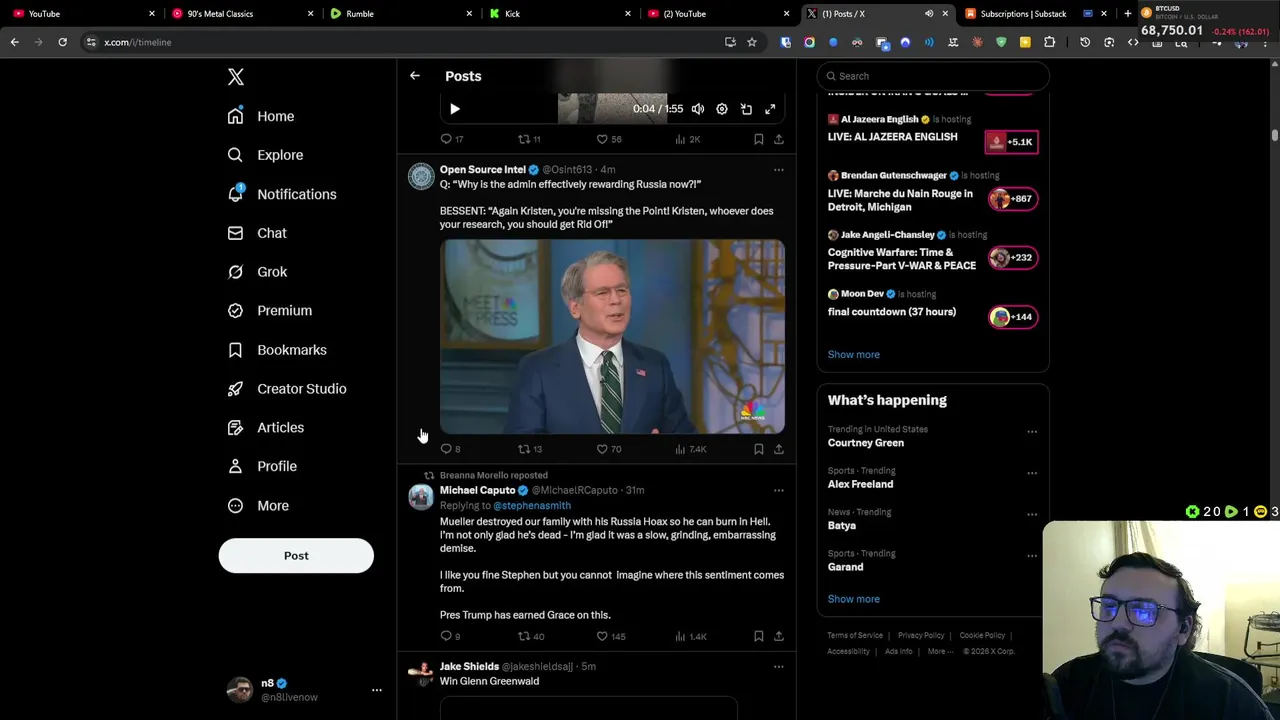Open Chat in the sidebar
Image resolution: width=1280 pixels, height=720 pixels.
click(257, 233)
